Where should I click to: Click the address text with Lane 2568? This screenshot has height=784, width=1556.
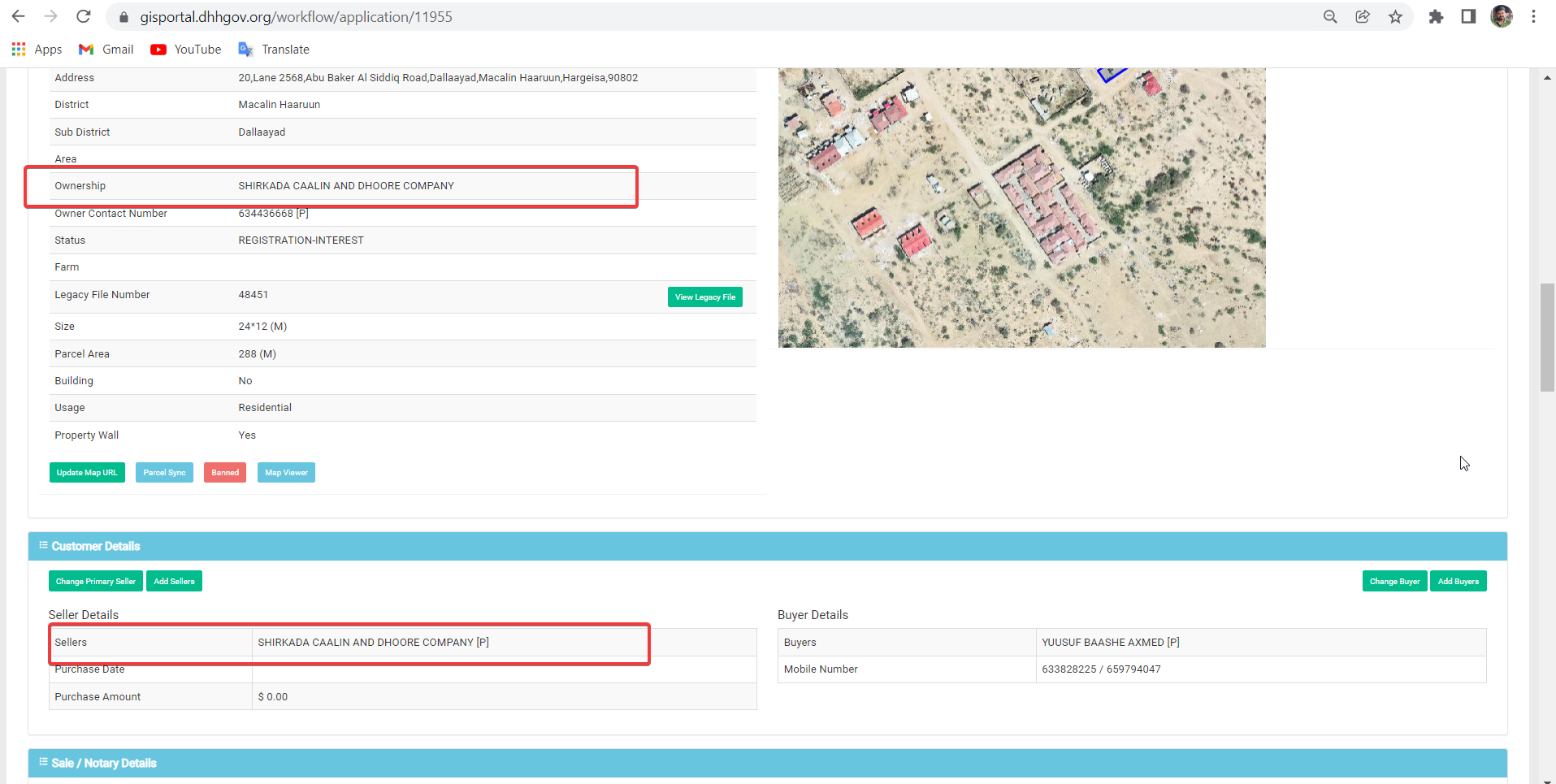tap(438, 78)
